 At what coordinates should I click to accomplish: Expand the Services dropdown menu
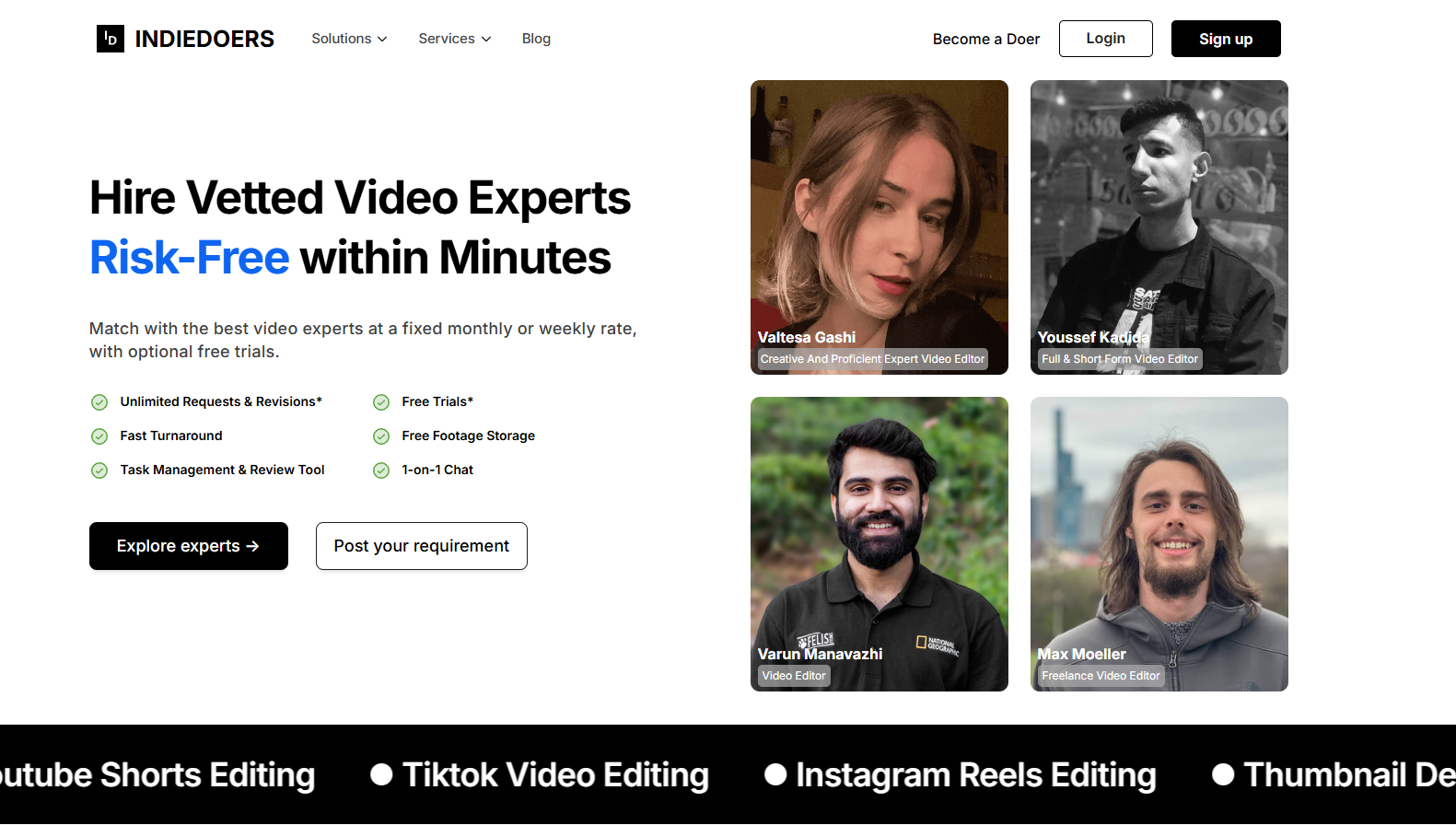point(455,39)
